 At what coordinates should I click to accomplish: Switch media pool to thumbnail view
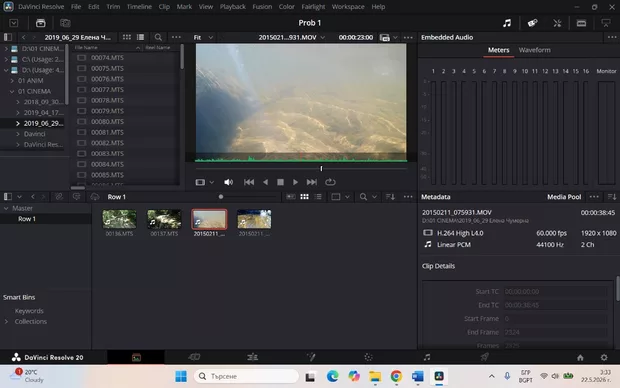[304, 197]
